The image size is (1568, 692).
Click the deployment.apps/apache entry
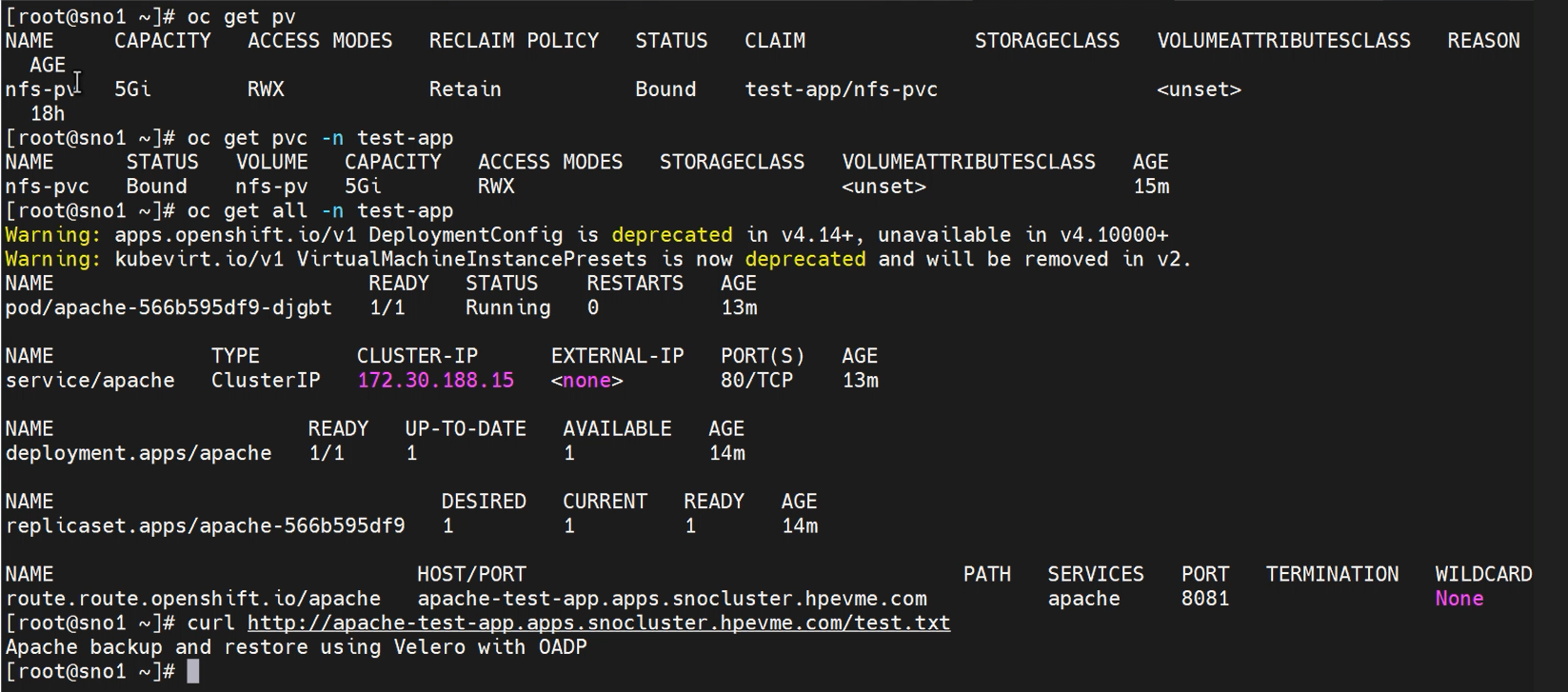(x=138, y=454)
